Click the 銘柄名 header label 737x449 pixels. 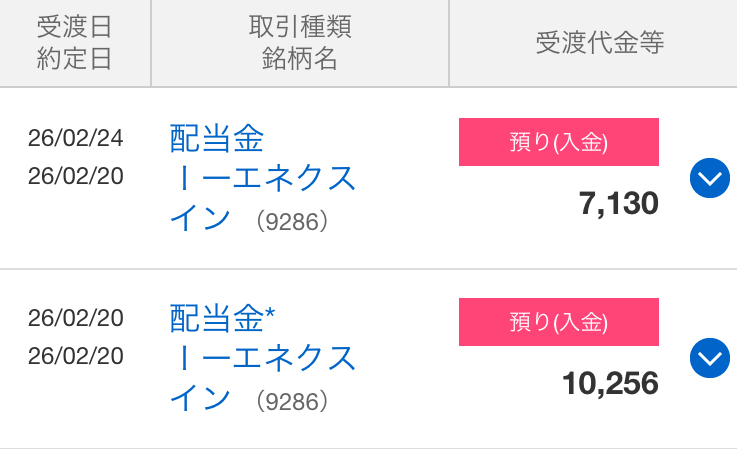click(300, 59)
